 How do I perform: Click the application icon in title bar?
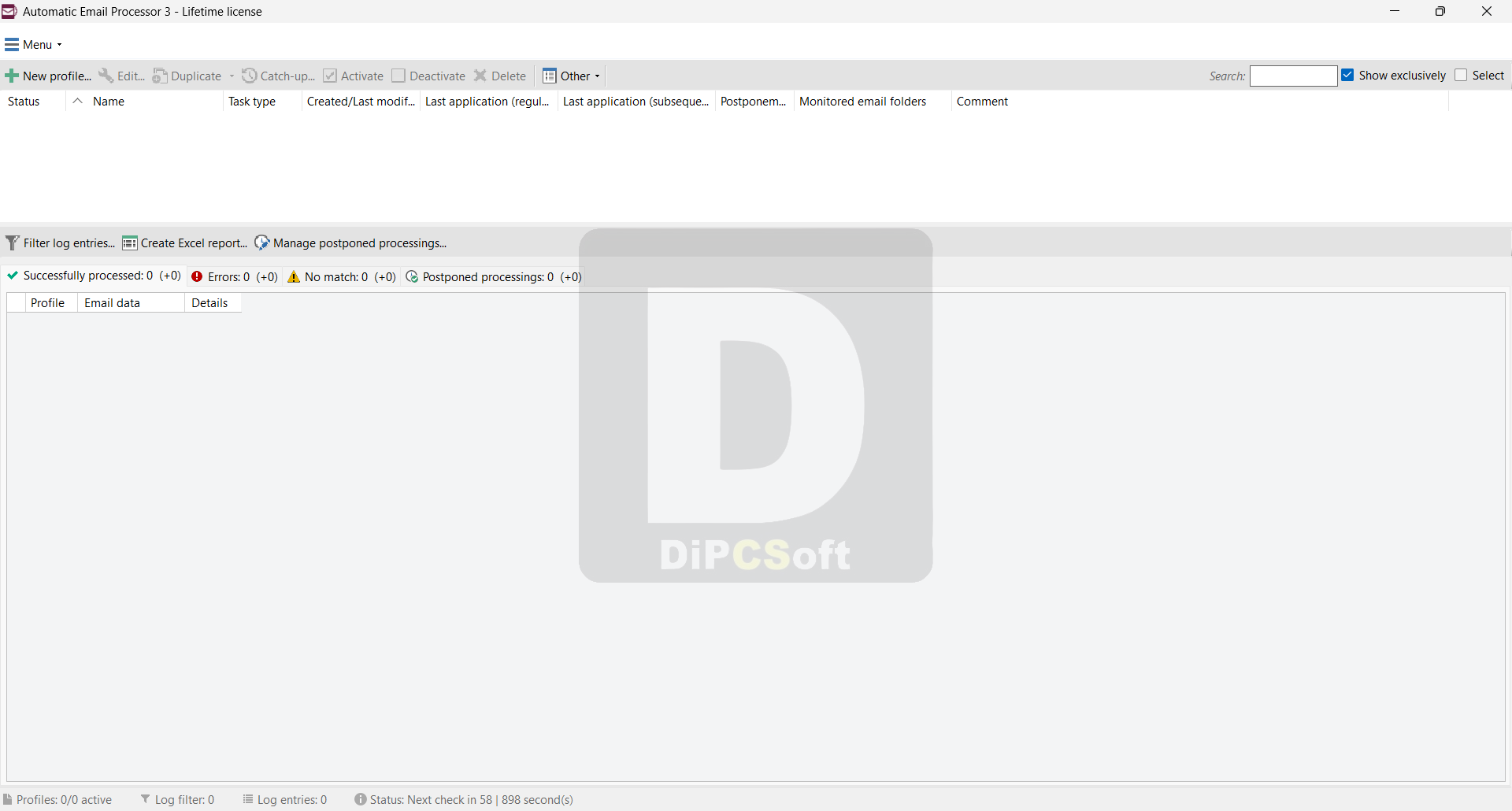(x=9, y=11)
